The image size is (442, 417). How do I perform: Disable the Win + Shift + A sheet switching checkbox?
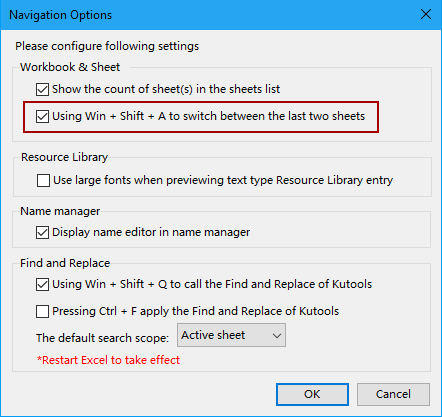(x=42, y=117)
